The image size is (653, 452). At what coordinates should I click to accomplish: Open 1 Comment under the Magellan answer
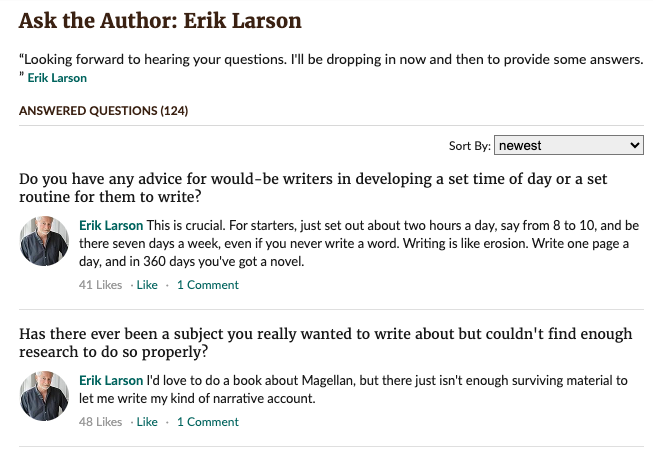pyautogui.click(x=208, y=422)
